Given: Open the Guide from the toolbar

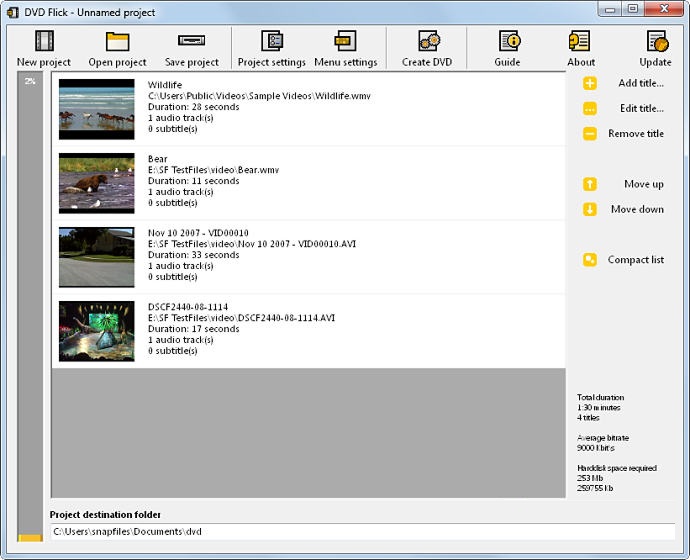Looking at the screenshot, I should pos(507,42).
